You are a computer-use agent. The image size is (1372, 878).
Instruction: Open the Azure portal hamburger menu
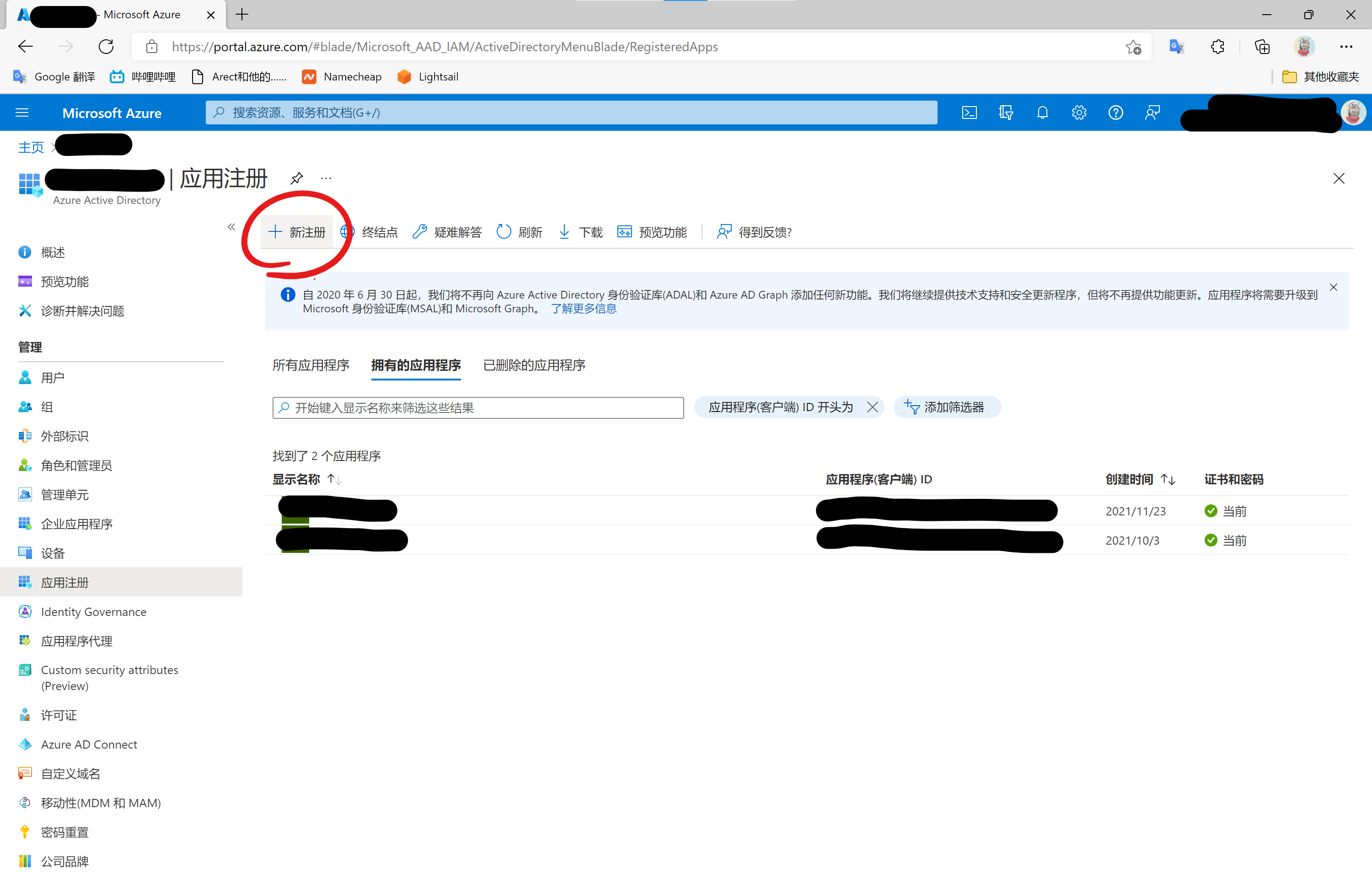point(21,112)
